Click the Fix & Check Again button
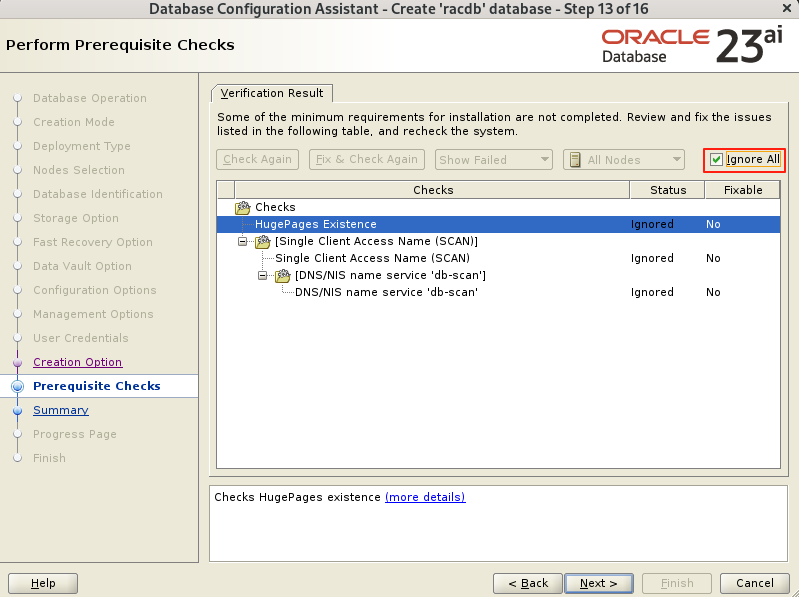Screen dimensions: 799x597 pyautogui.click(x=366, y=159)
